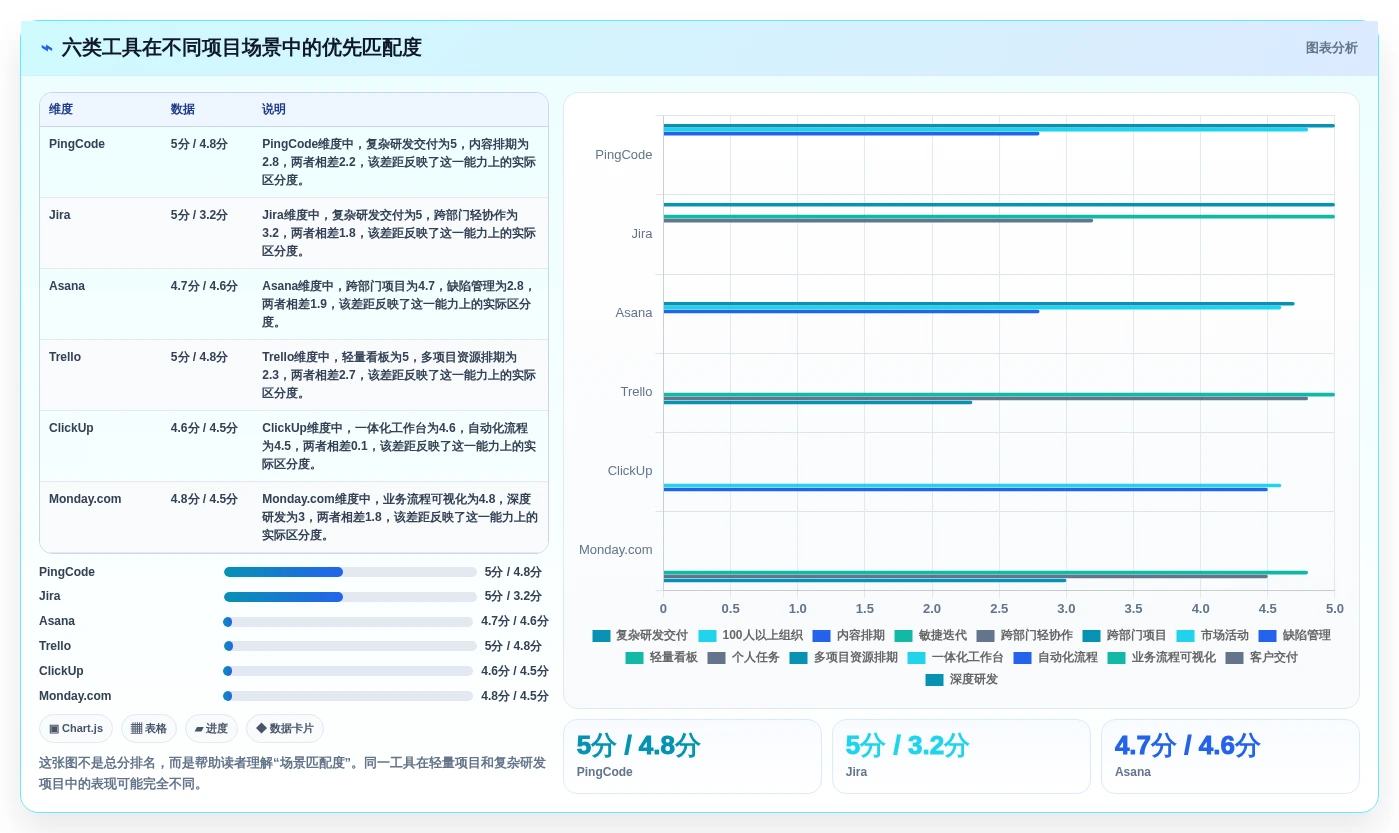
Task: Toggle the 100人以上组织 legend entry
Action: pos(750,636)
